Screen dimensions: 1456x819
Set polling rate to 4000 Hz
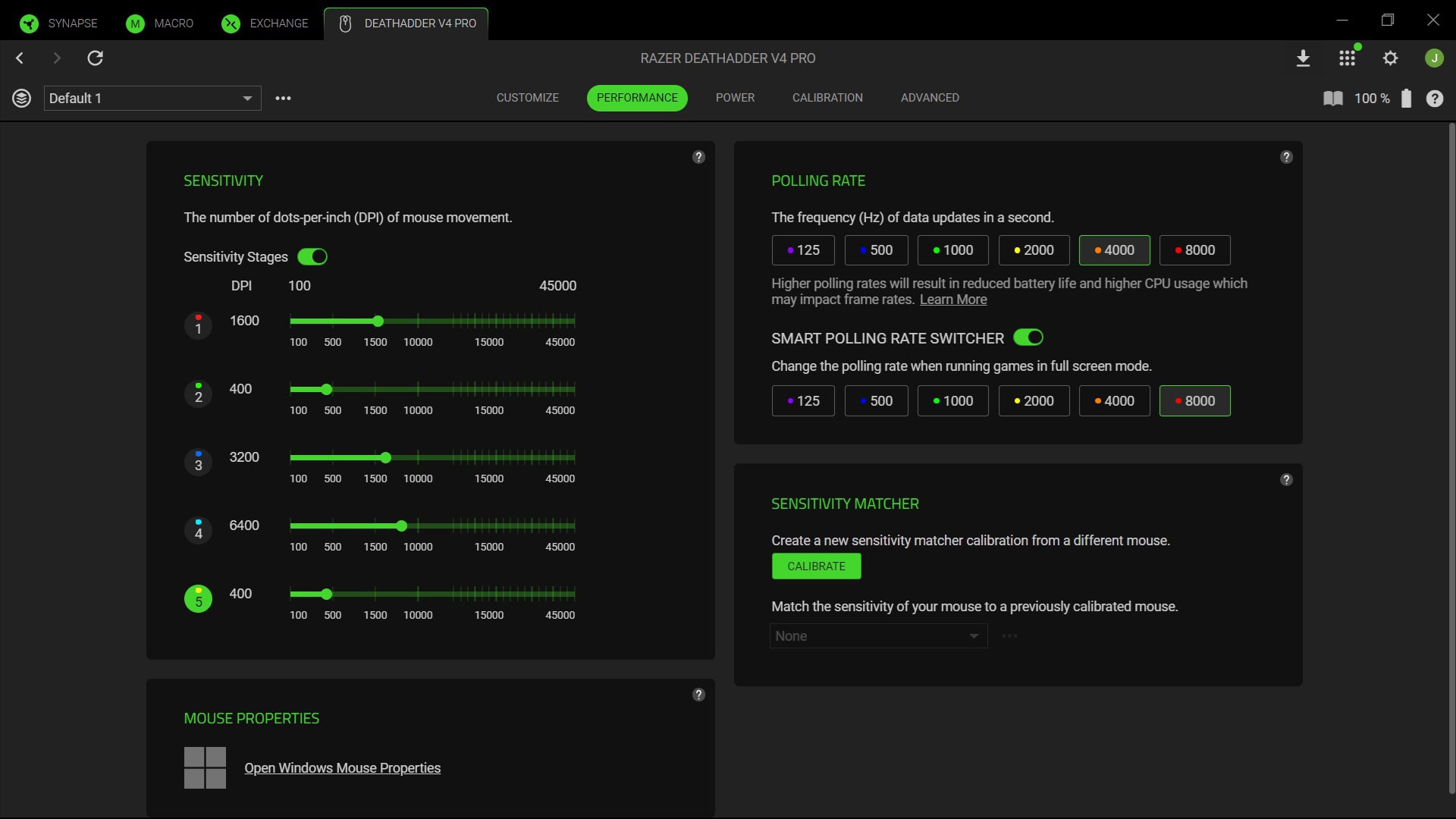1114,250
